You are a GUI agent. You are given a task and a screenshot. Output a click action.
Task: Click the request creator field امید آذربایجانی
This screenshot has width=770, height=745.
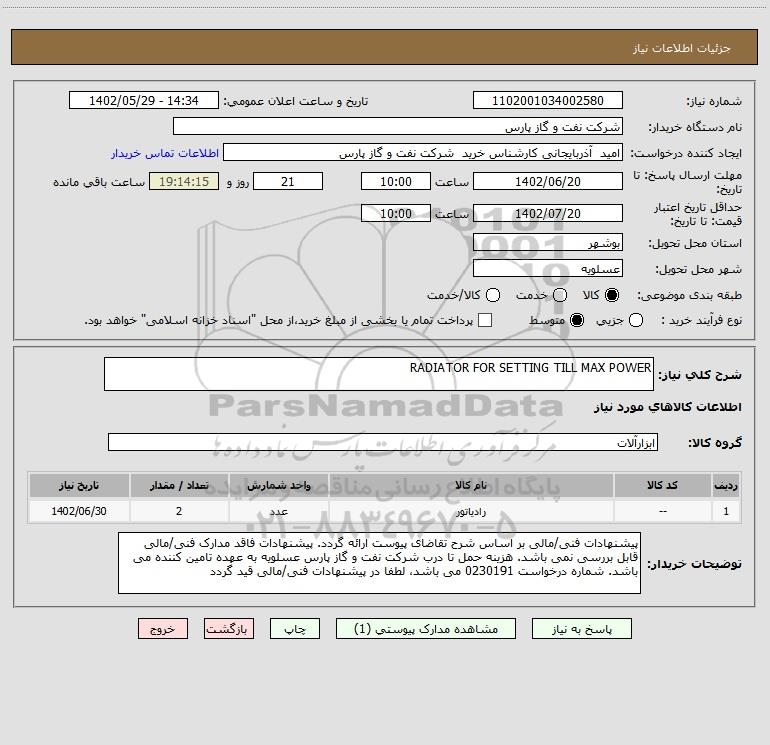423,152
